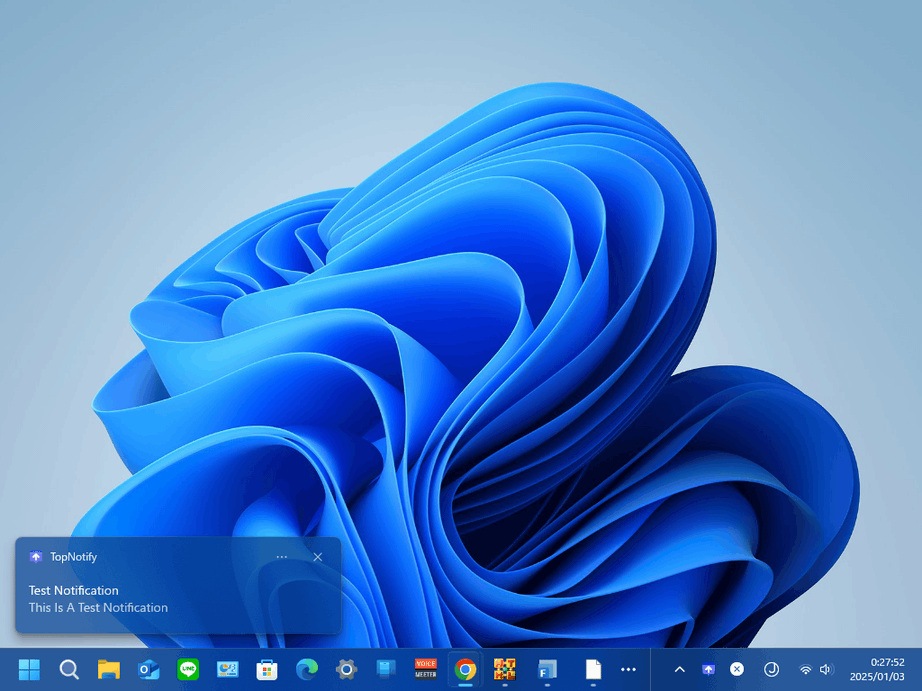The height and width of the screenshot is (691, 922).
Task: Open volume speaker control
Action: pos(827,669)
